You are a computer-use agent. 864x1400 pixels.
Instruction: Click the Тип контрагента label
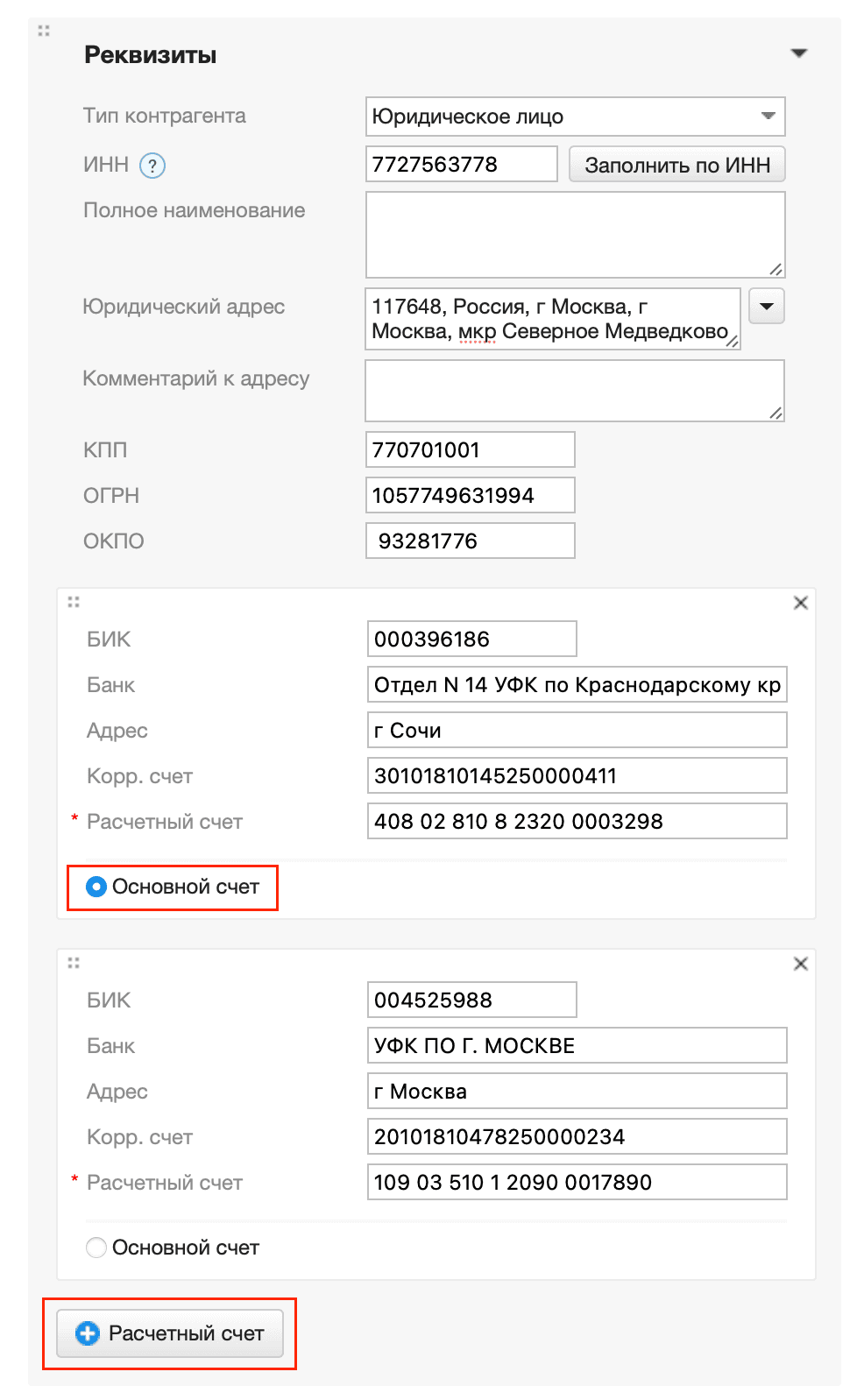click(x=165, y=116)
